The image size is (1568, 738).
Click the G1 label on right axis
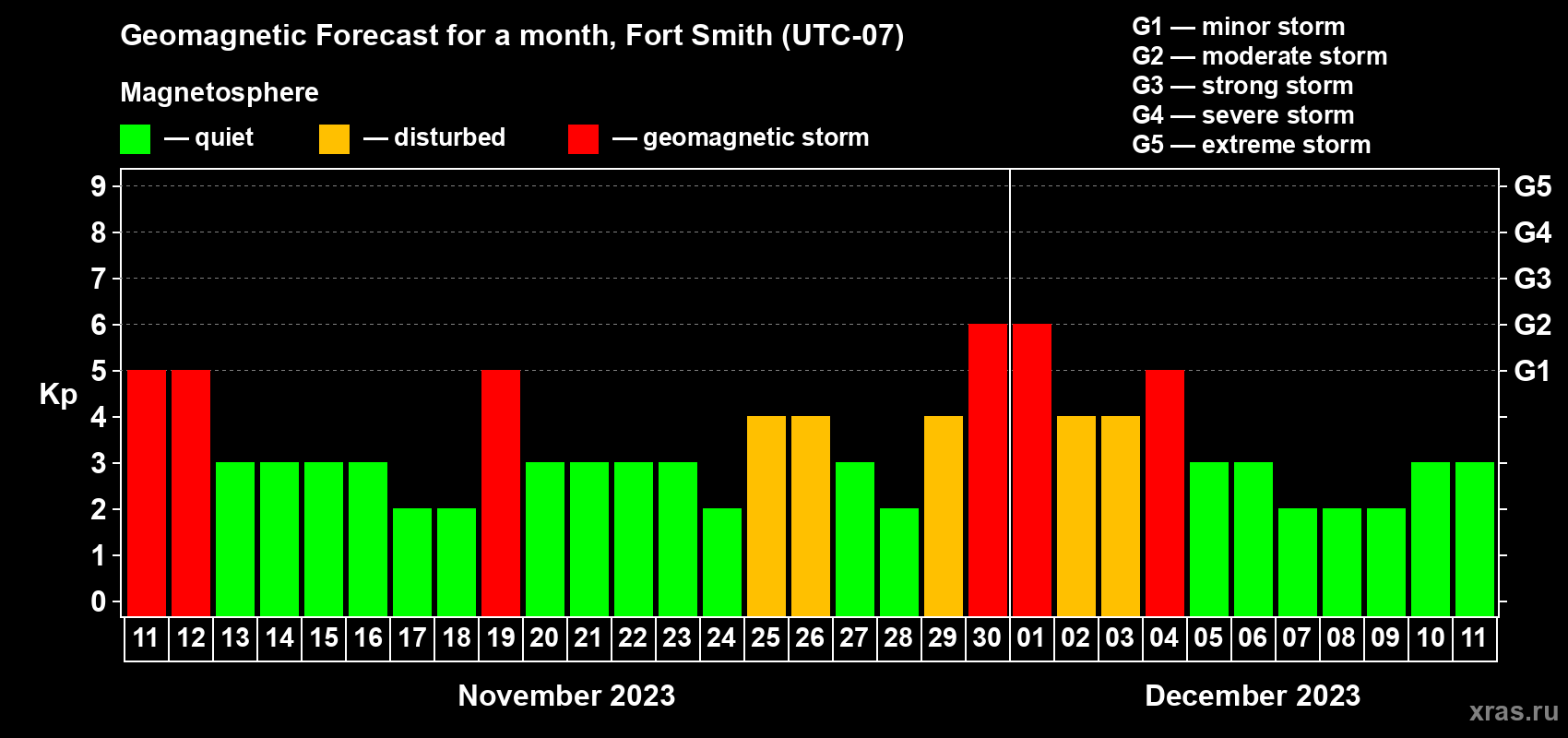(x=1533, y=371)
